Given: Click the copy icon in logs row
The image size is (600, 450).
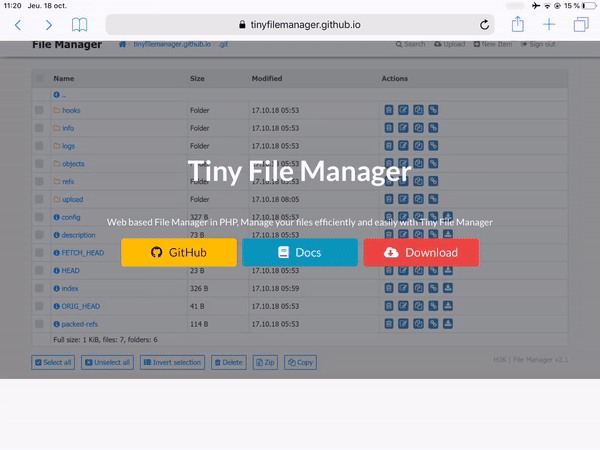Looking at the screenshot, I should pyautogui.click(x=418, y=146).
